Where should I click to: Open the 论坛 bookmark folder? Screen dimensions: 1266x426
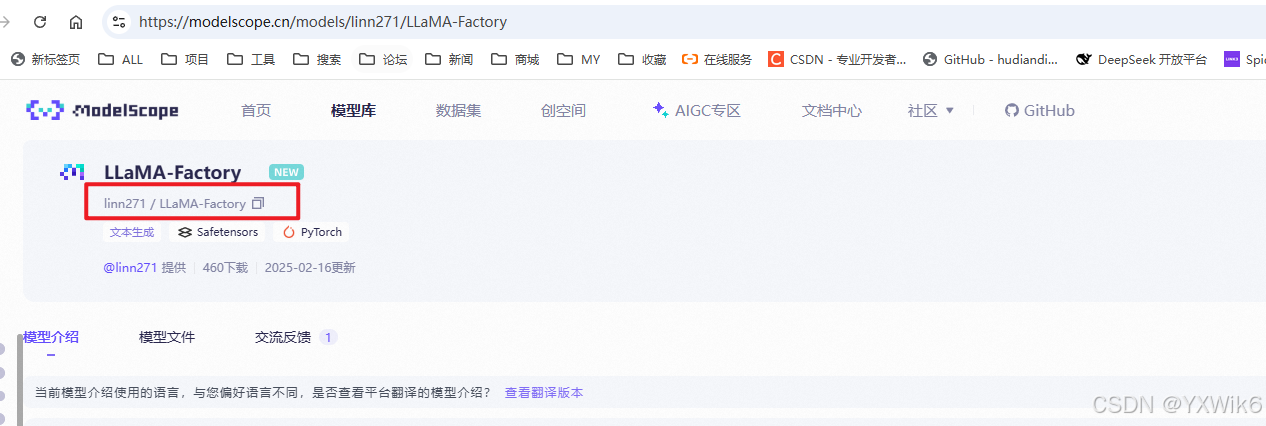(383, 59)
